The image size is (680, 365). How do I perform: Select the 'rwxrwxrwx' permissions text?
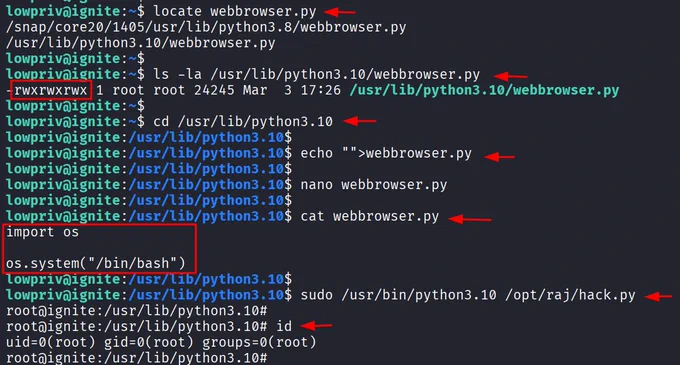(x=51, y=90)
